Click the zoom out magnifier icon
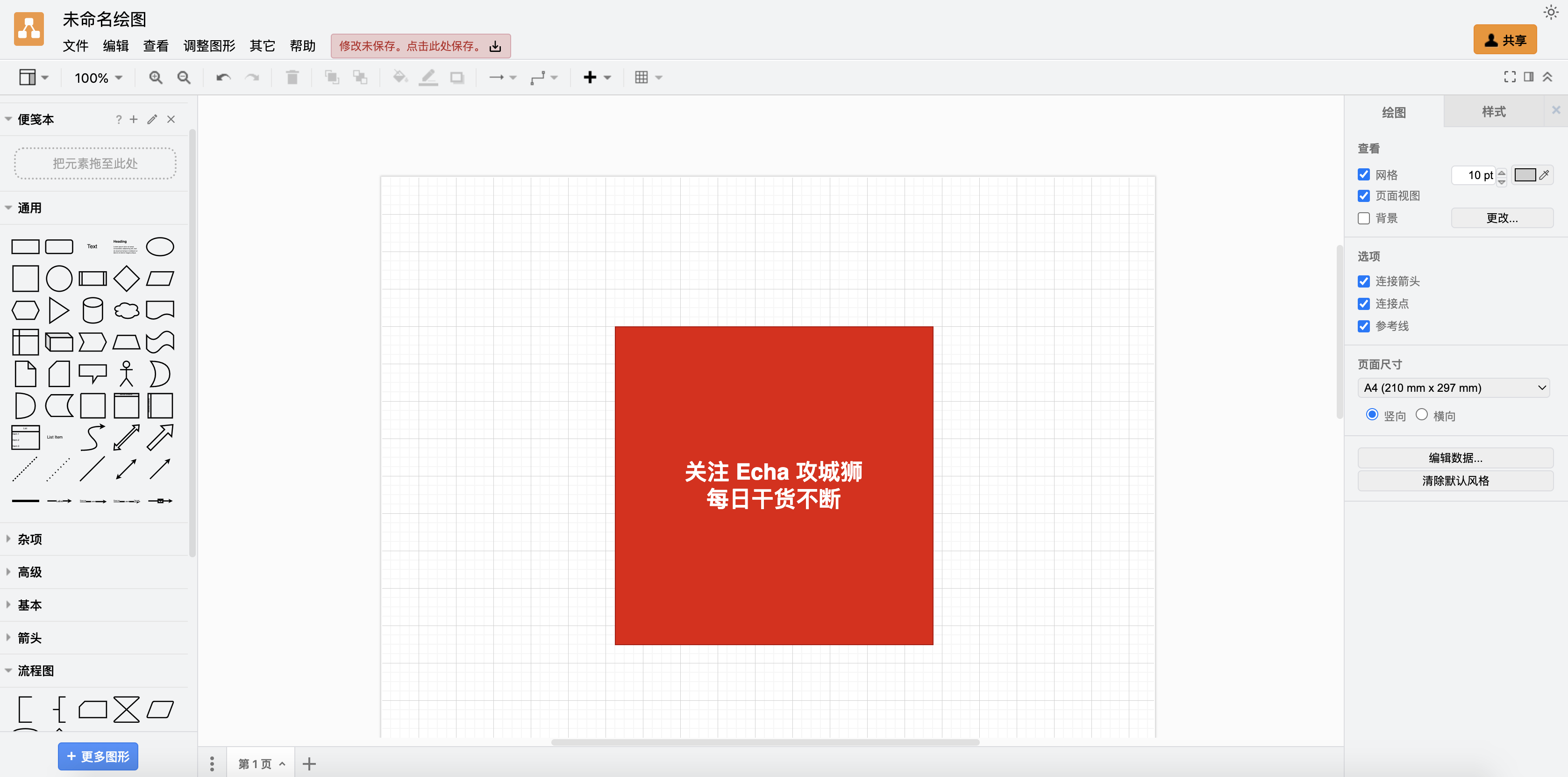The height and width of the screenshot is (777, 1568). pos(184,77)
